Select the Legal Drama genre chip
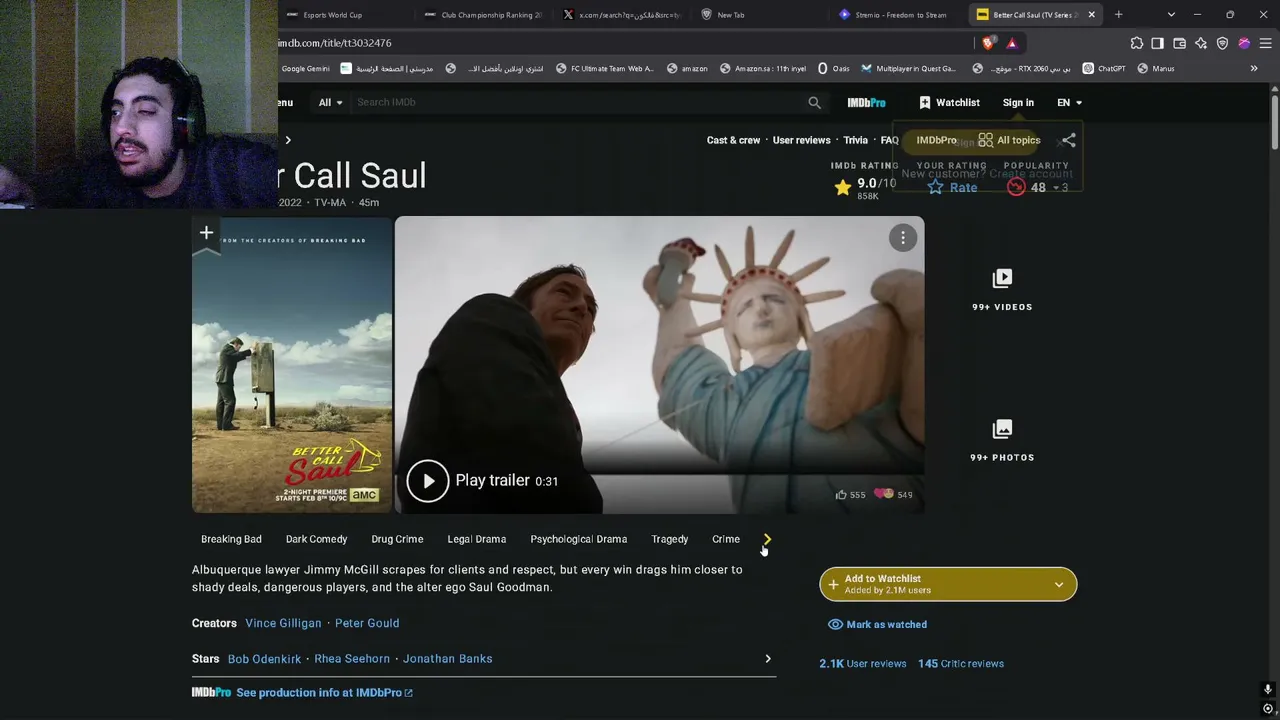 tap(477, 539)
